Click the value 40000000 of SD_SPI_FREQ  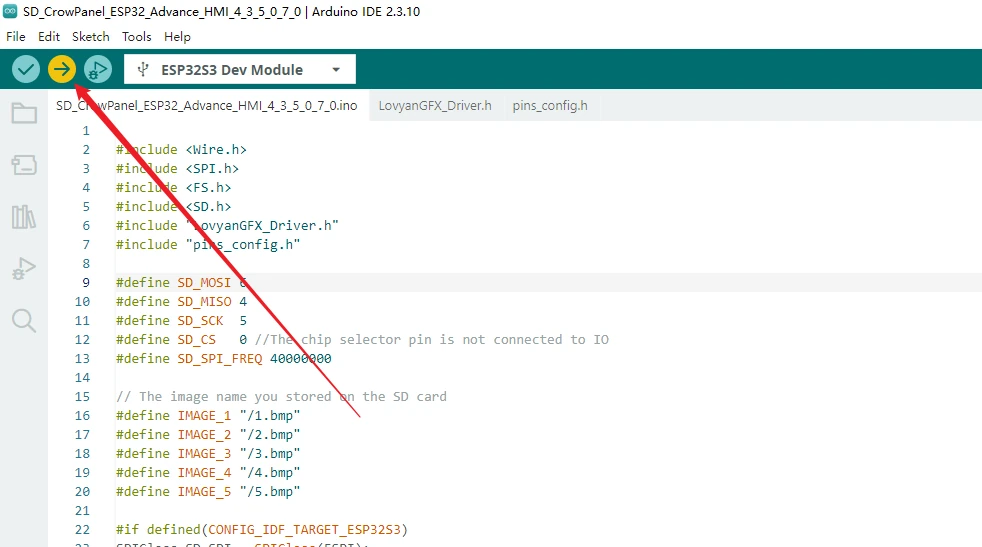point(301,358)
